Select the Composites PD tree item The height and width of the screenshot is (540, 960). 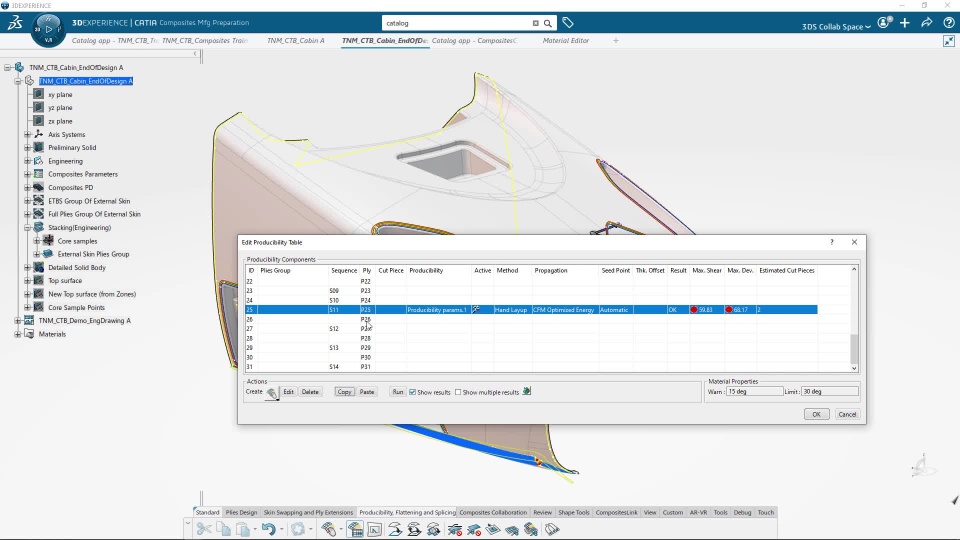70,188
